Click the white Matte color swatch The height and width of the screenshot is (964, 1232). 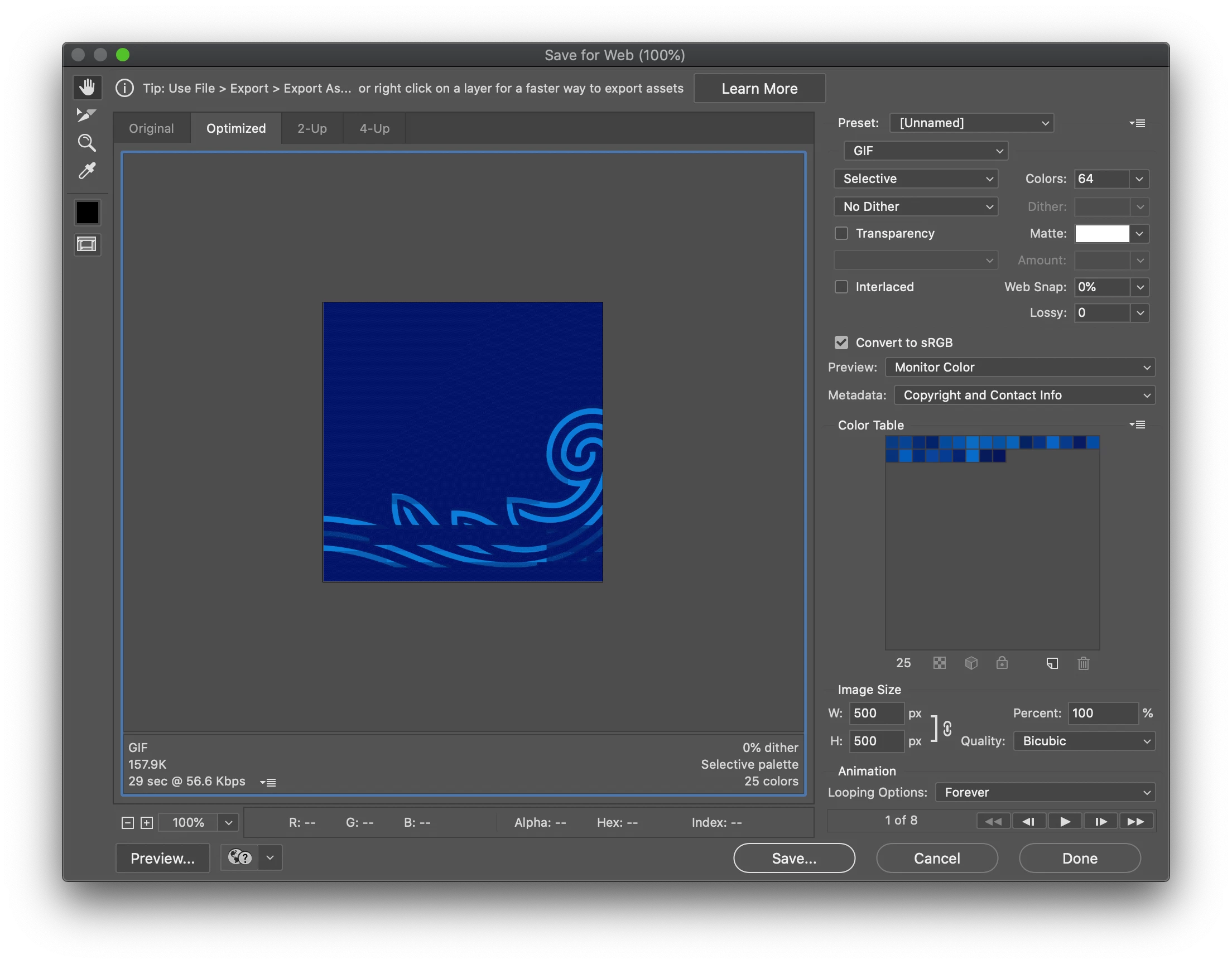pyautogui.click(x=1101, y=234)
